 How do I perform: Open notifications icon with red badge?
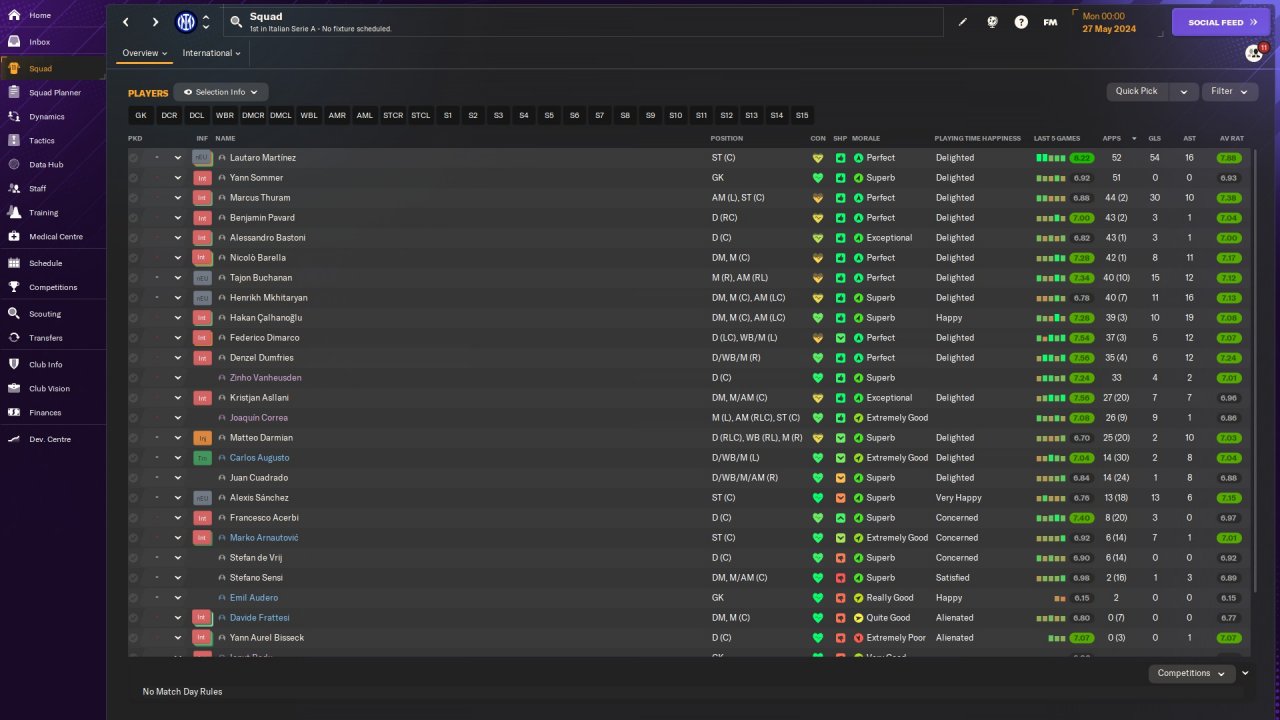click(1254, 53)
